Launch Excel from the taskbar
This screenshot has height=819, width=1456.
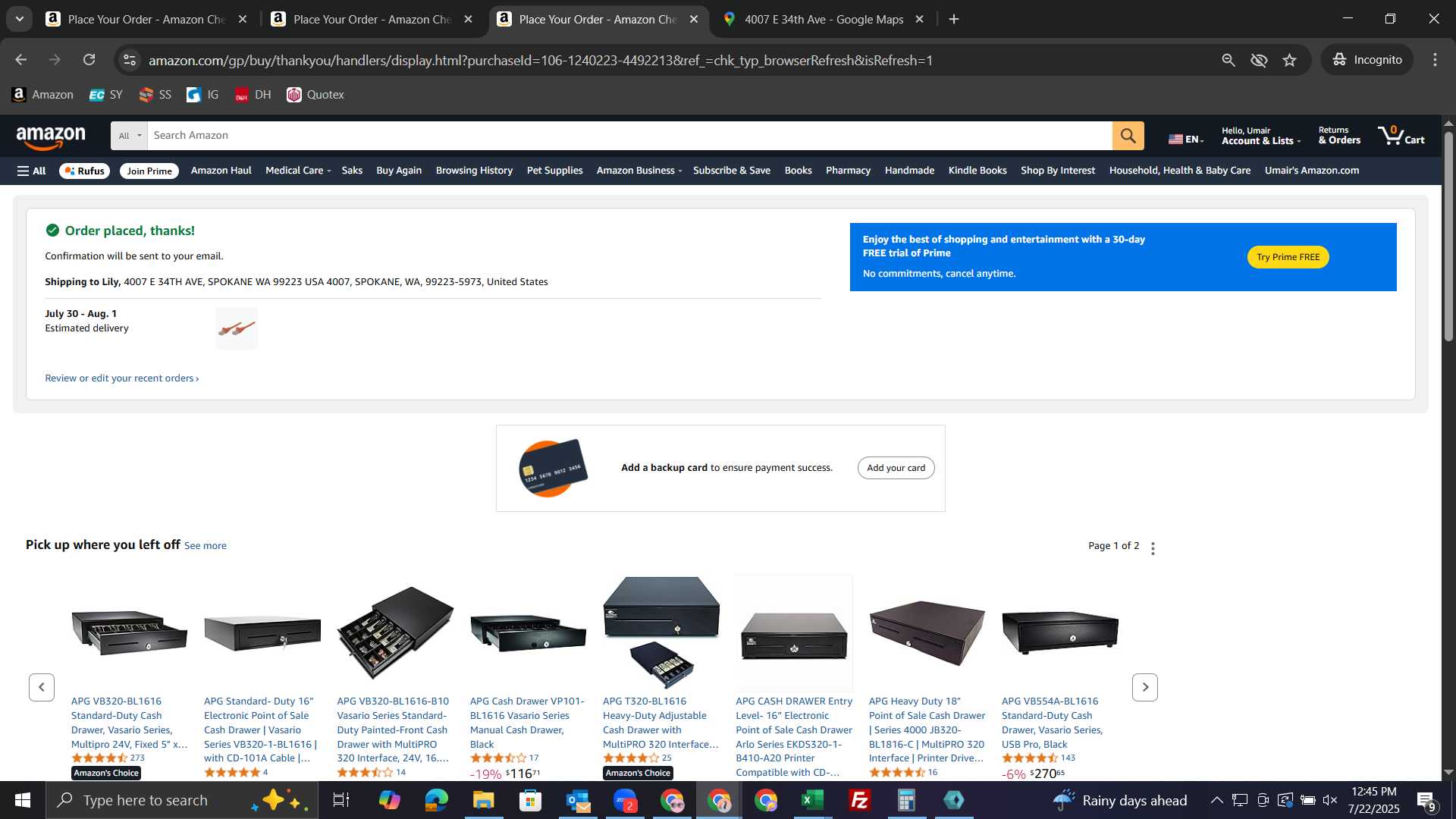pyautogui.click(x=812, y=800)
